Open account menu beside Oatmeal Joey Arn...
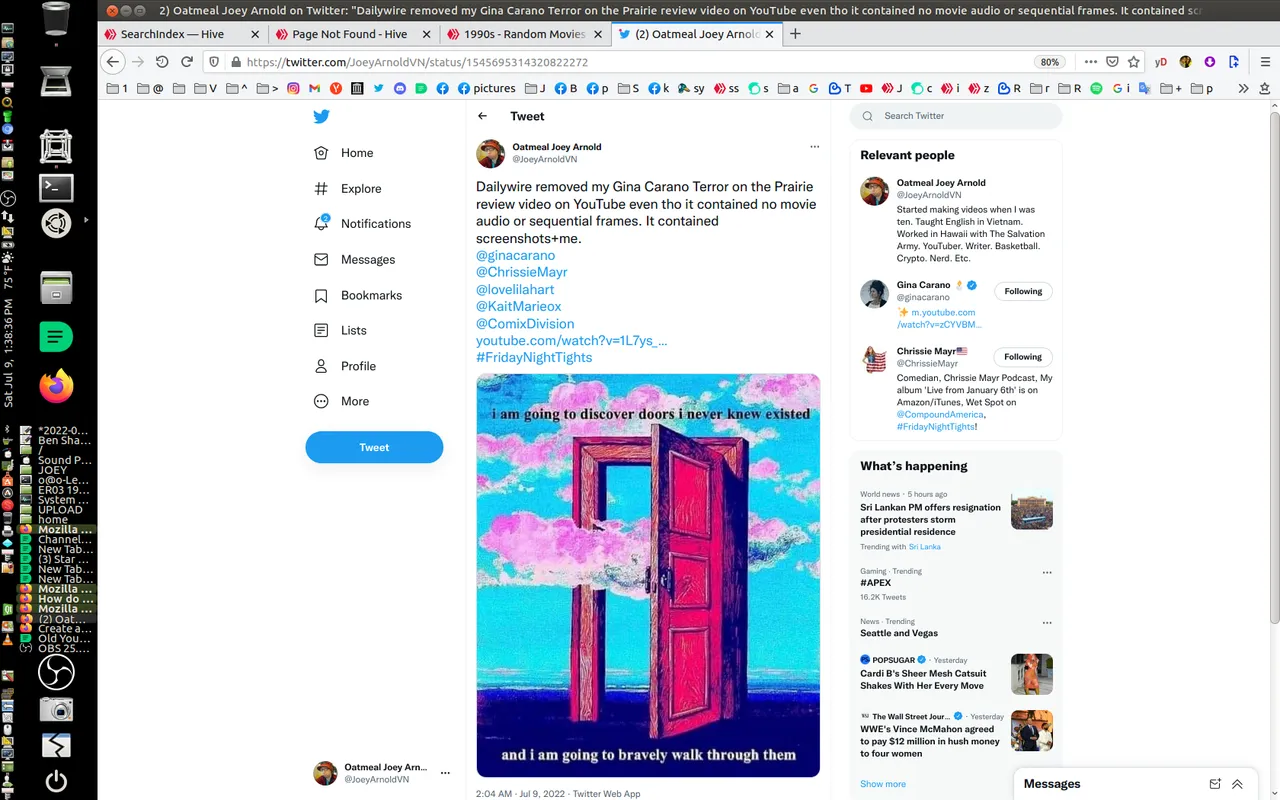The width and height of the screenshot is (1280, 800). (x=445, y=773)
